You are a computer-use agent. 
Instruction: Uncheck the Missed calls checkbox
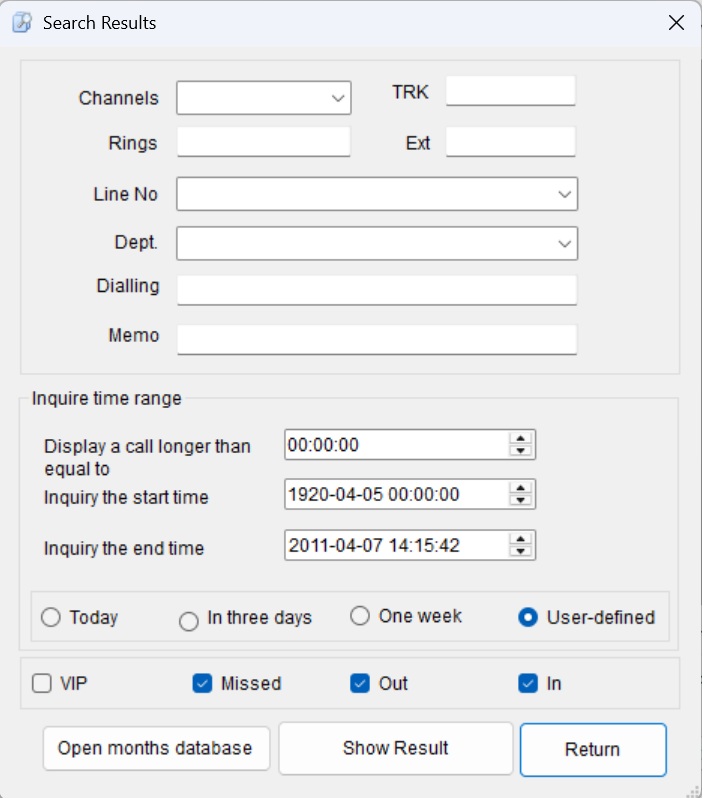tap(202, 684)
